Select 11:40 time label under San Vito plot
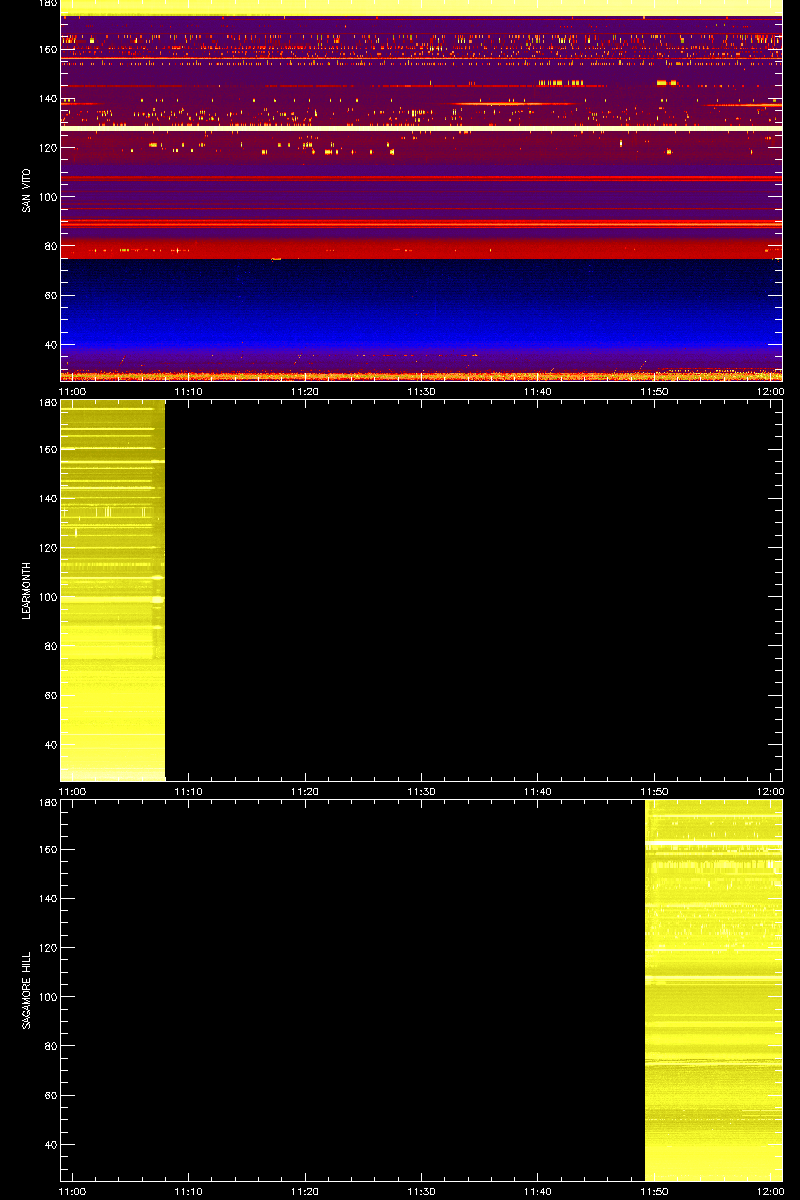This screenshot has width=800, height=1200. click(538, 392)
